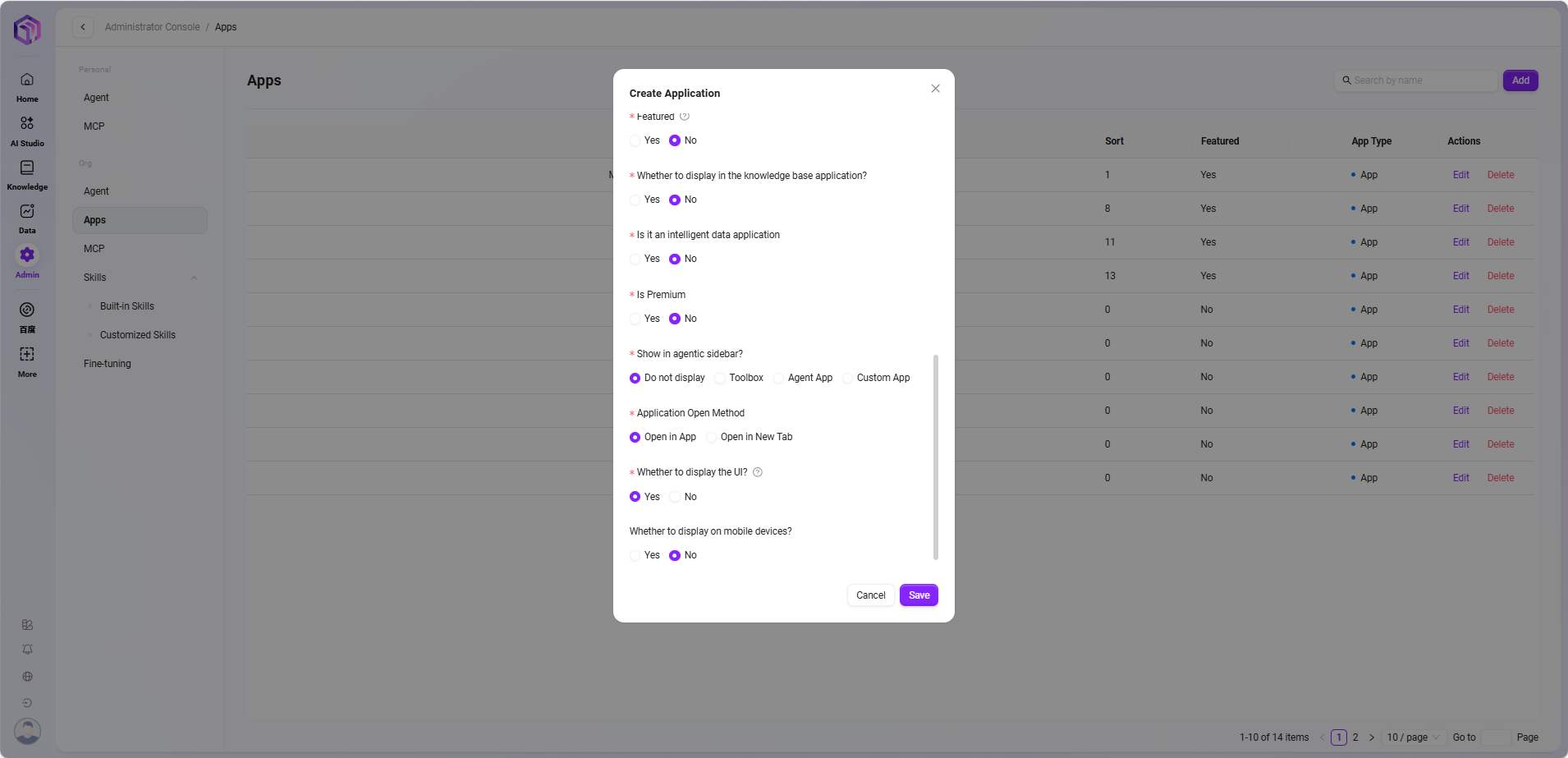Open Built-in Skills menu item

click(x=127, y=306)
